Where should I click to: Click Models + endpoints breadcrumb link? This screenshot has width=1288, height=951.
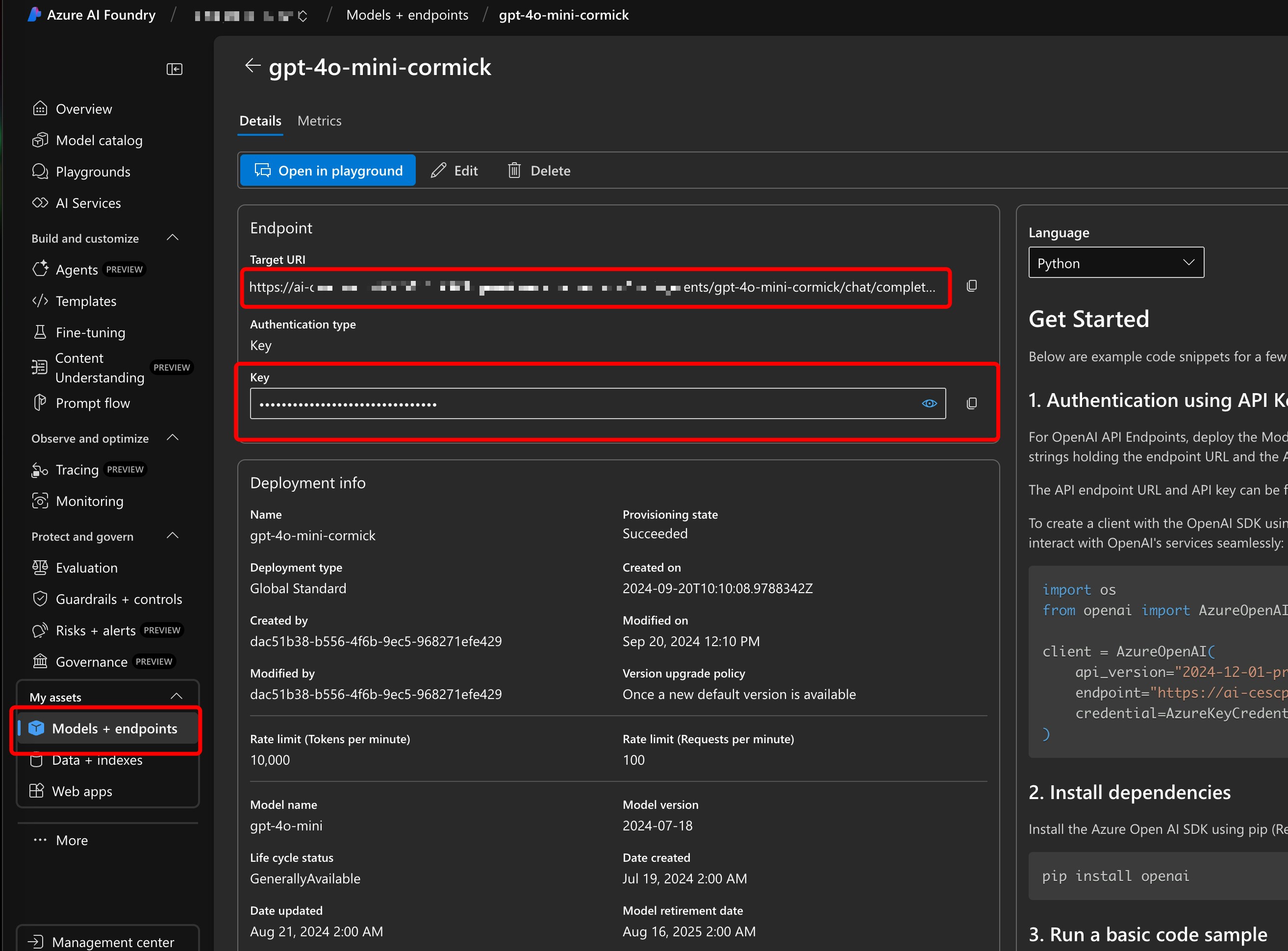(407, 15)
